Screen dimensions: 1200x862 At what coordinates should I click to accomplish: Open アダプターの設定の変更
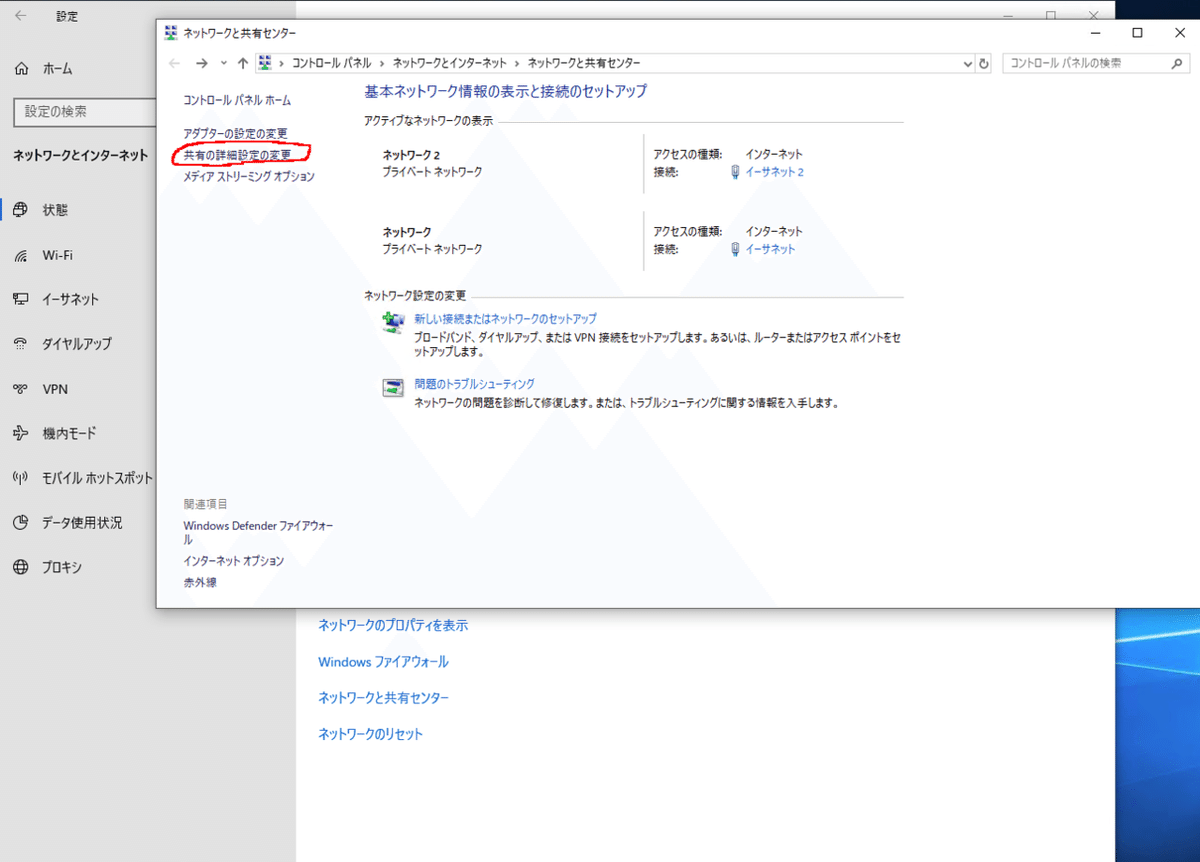coord(235,134)
